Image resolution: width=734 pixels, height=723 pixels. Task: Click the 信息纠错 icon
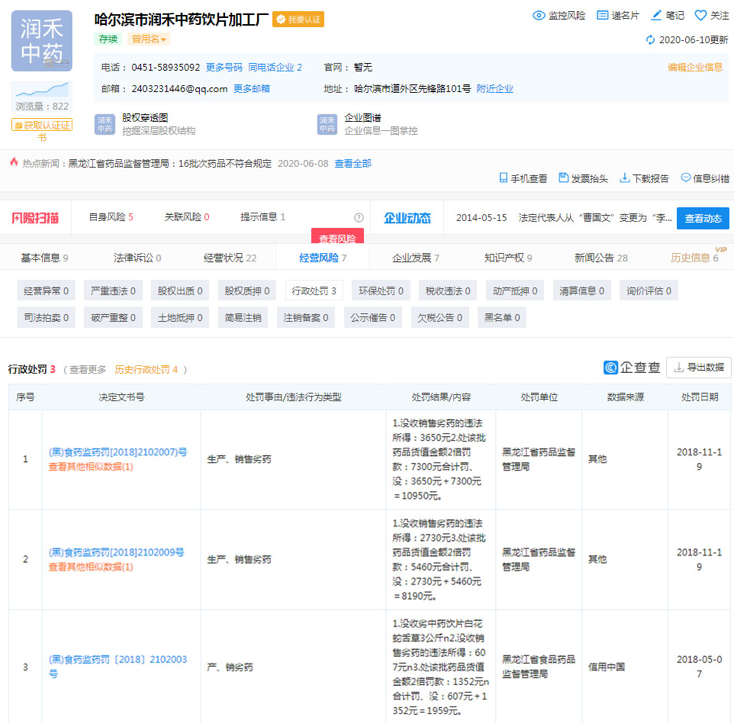click(686, 178)
